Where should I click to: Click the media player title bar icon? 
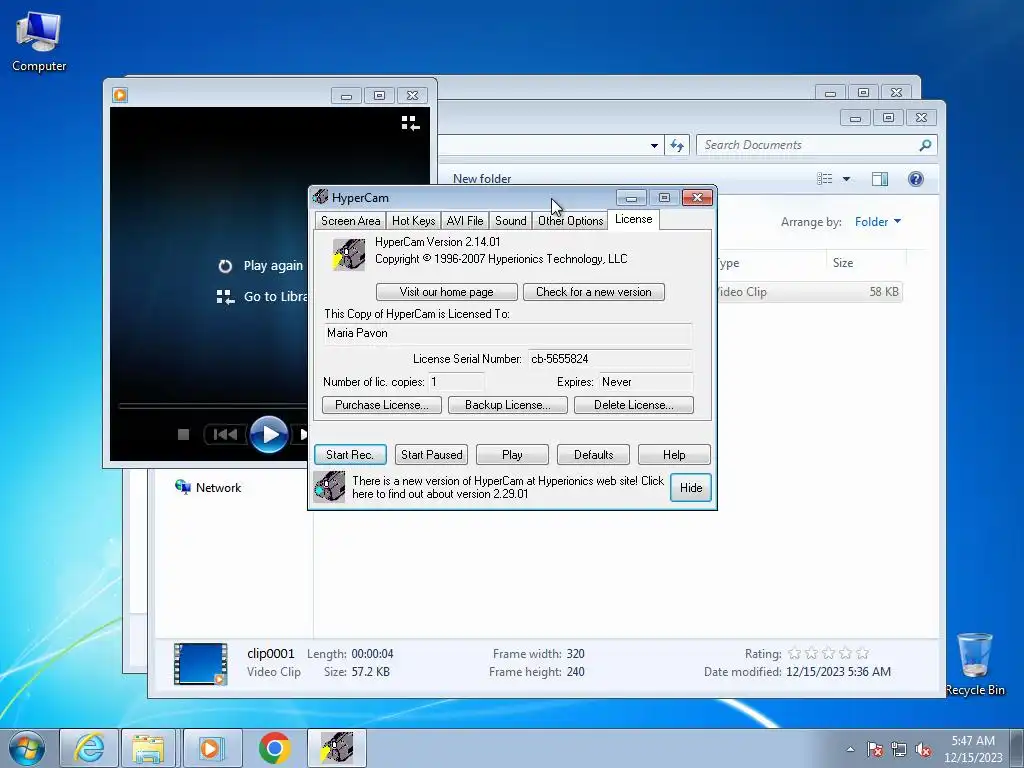[x=120, y=95]
